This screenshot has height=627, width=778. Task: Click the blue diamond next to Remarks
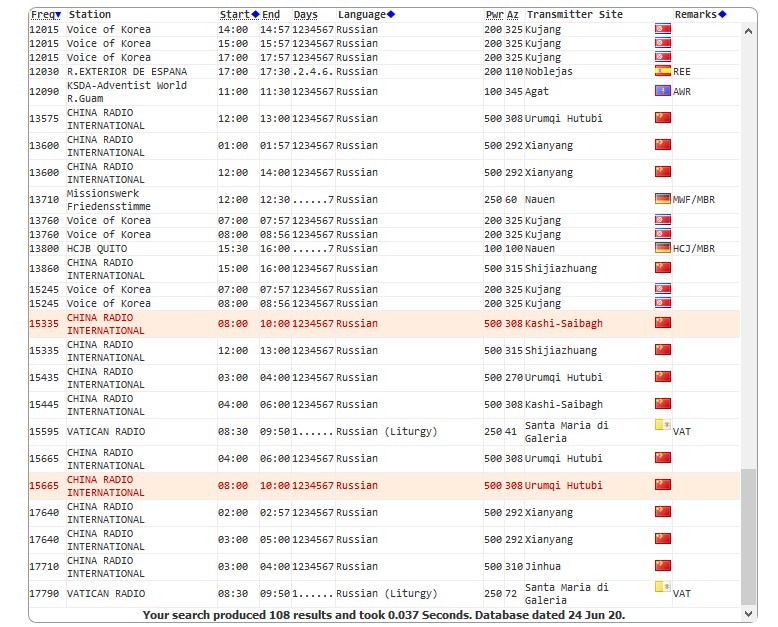click(722, 14)
